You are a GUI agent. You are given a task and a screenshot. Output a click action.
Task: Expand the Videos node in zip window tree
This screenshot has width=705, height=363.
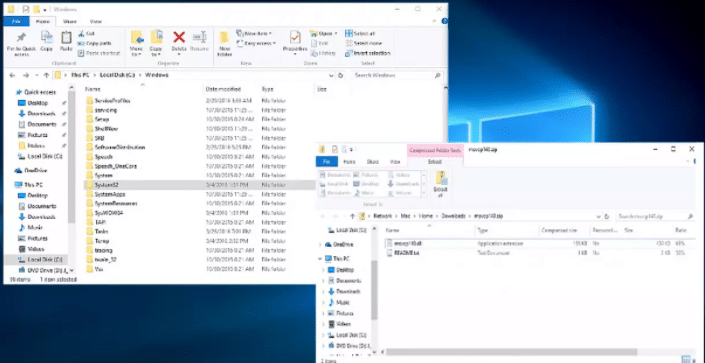323,324
